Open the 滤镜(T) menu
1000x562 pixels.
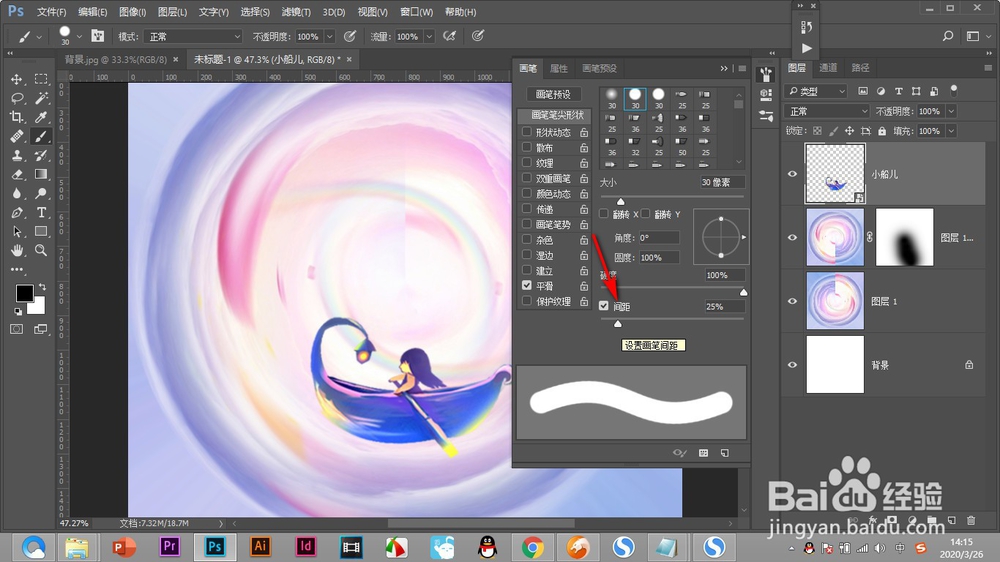pos(297,12)
